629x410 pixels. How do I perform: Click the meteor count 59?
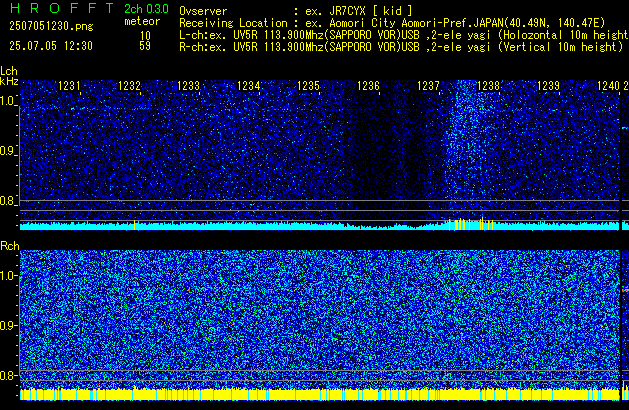point(145,46)
